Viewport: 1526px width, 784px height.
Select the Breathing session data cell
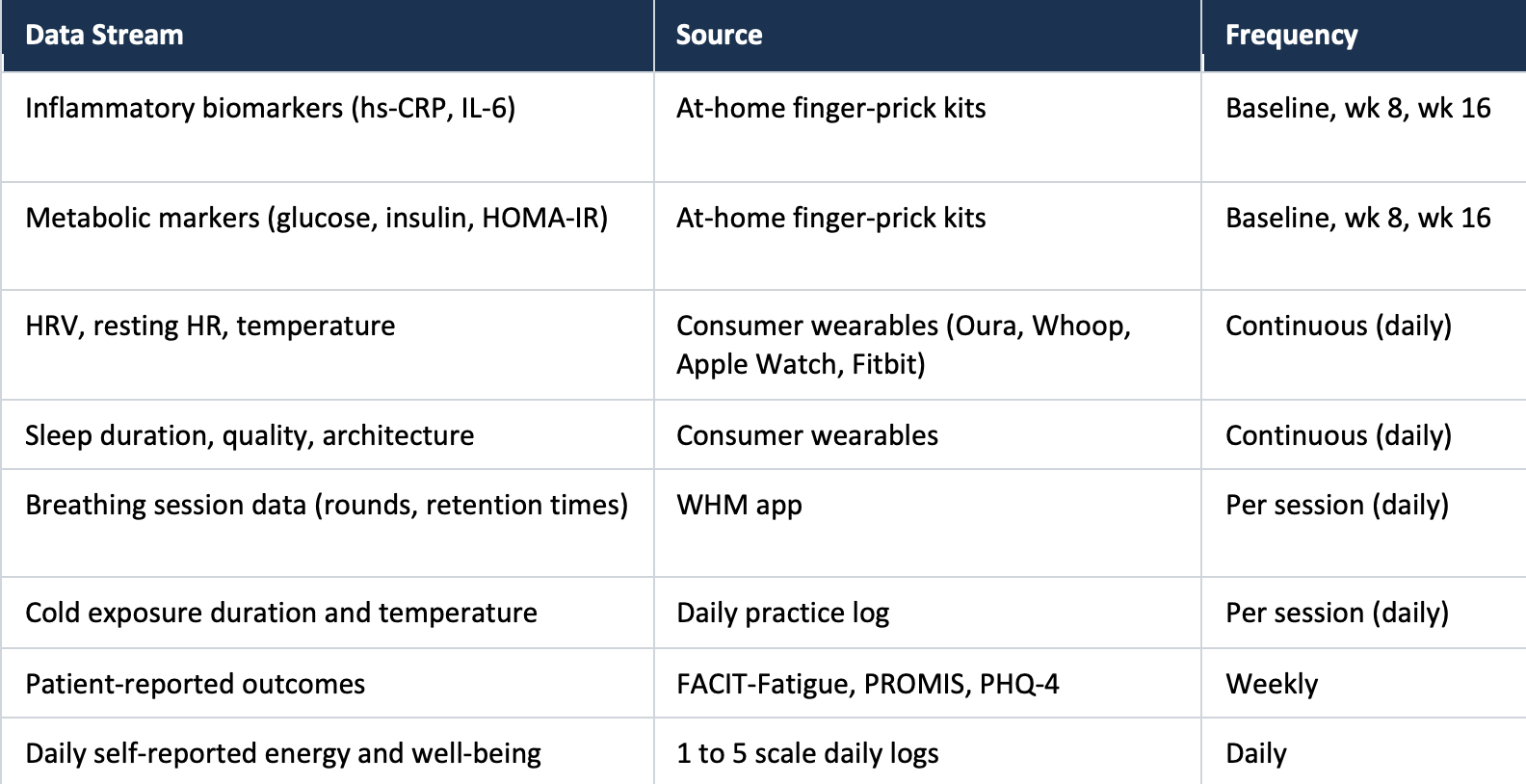[327, 505]
